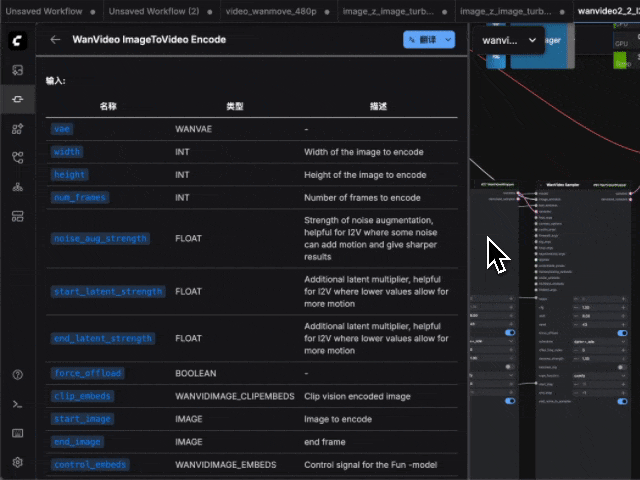Click the end_image parameter tag
Screen dimensions: 640x480
pyautogui.click(x=78, y=442)
